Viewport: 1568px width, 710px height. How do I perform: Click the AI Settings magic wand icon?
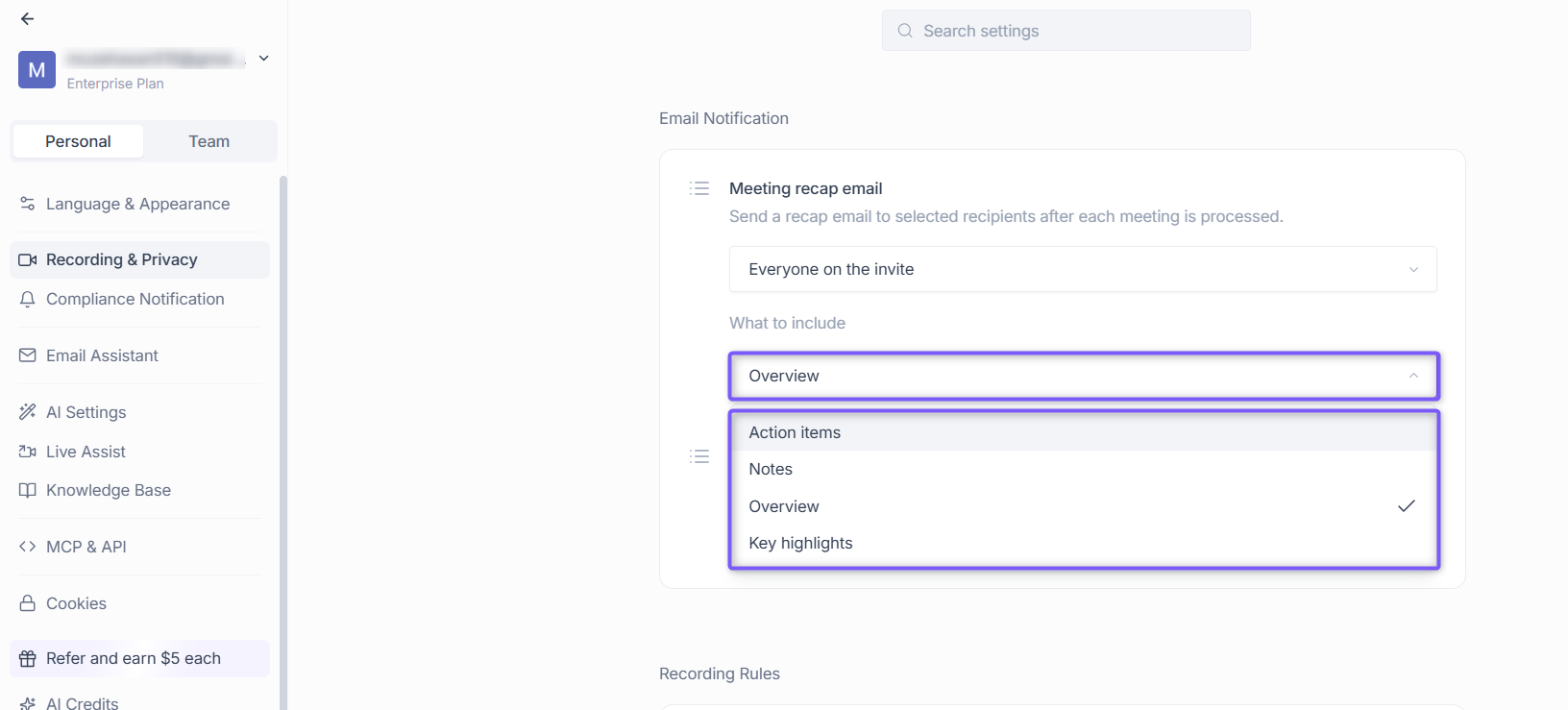(x=28, y=412)
